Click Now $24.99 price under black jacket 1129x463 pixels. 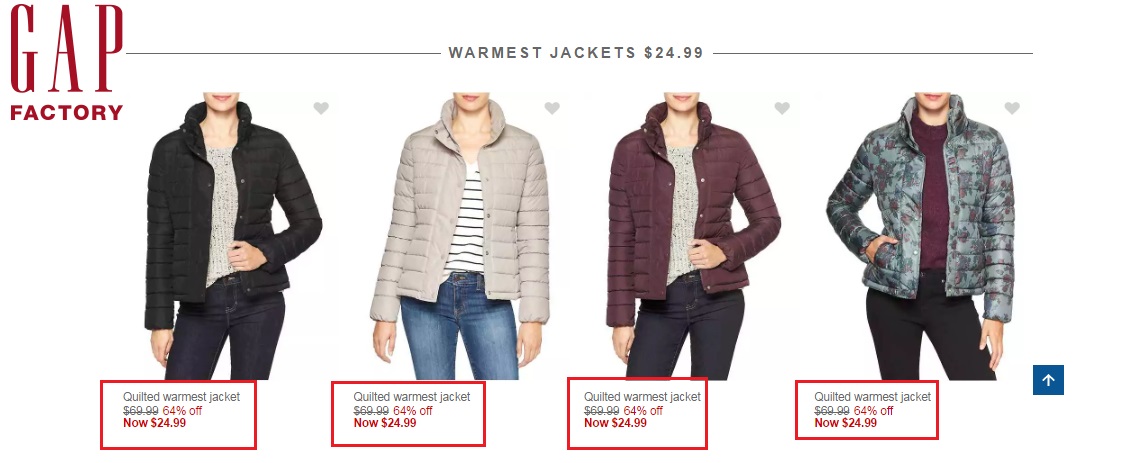tap(155, 423)
